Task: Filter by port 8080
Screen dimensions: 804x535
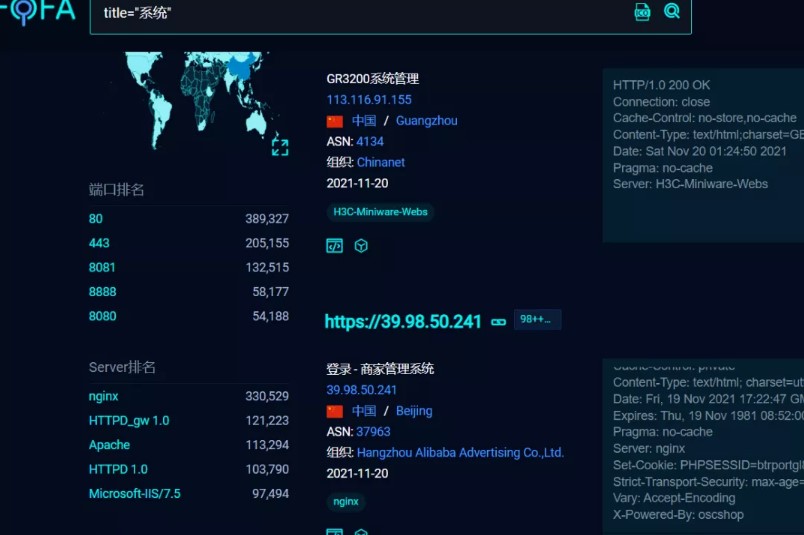Action: point(103,316)
